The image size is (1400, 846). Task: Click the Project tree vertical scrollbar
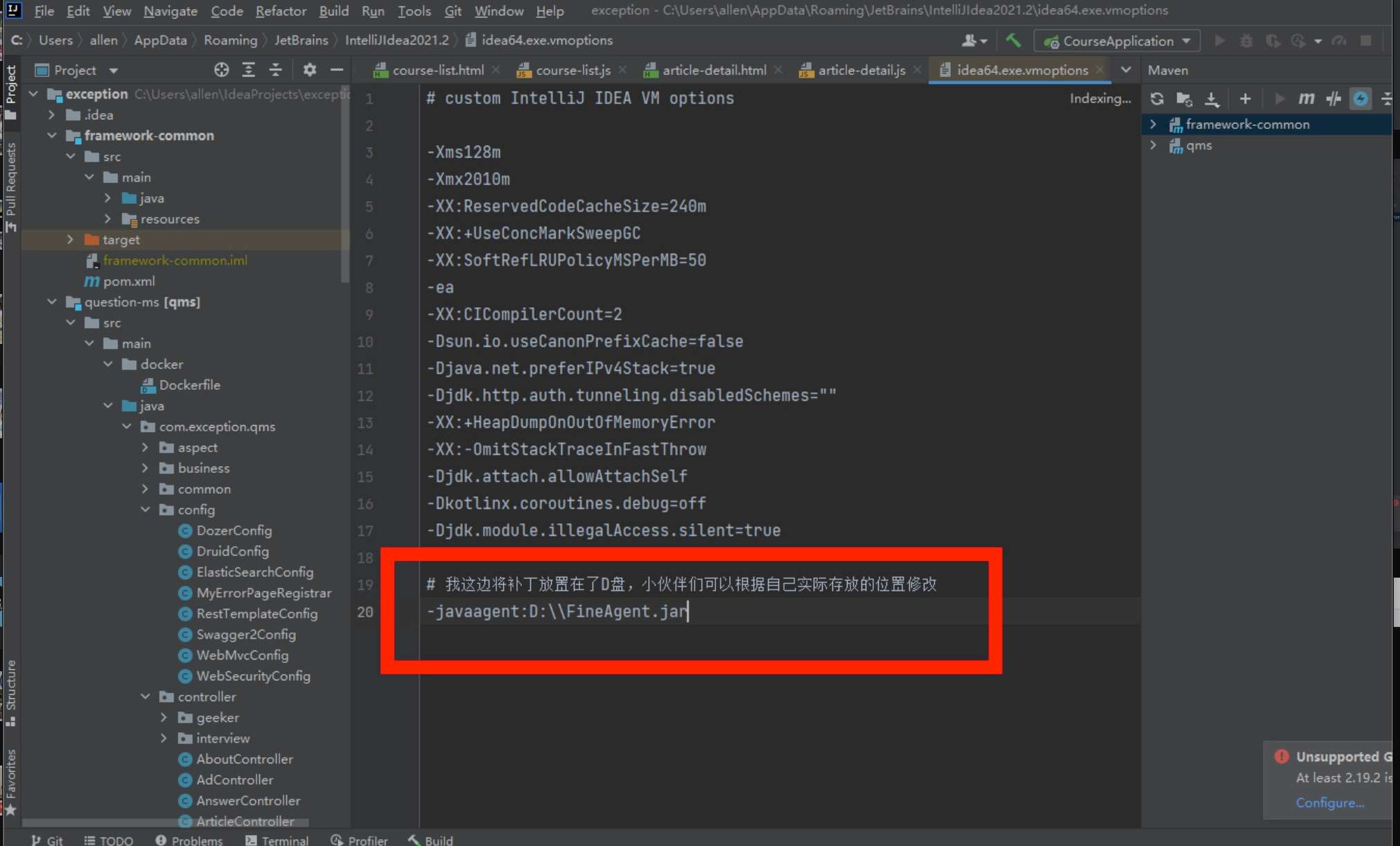345,184
